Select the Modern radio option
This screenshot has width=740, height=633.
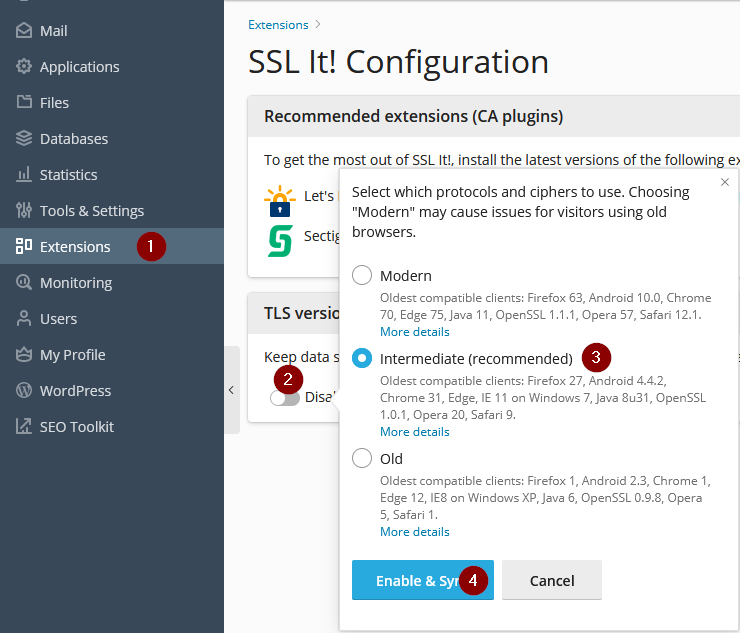click(362, 275)
